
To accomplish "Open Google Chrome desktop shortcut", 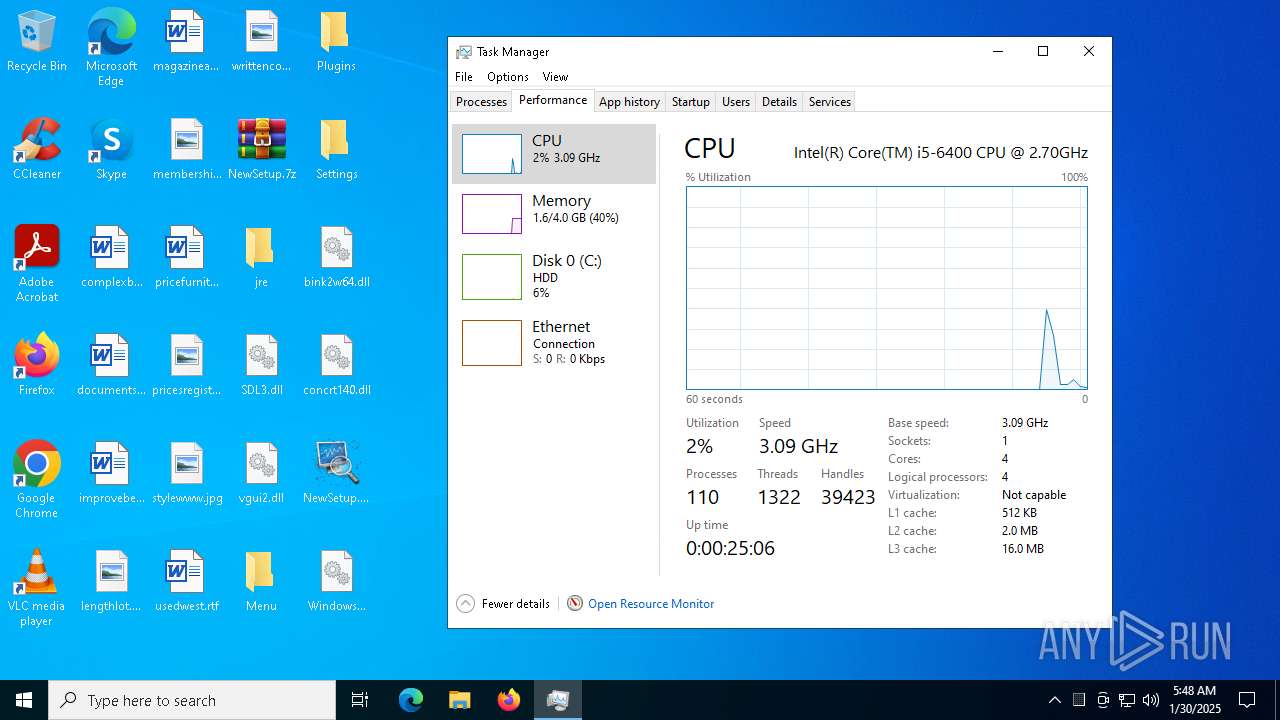I will coord(37,480).
